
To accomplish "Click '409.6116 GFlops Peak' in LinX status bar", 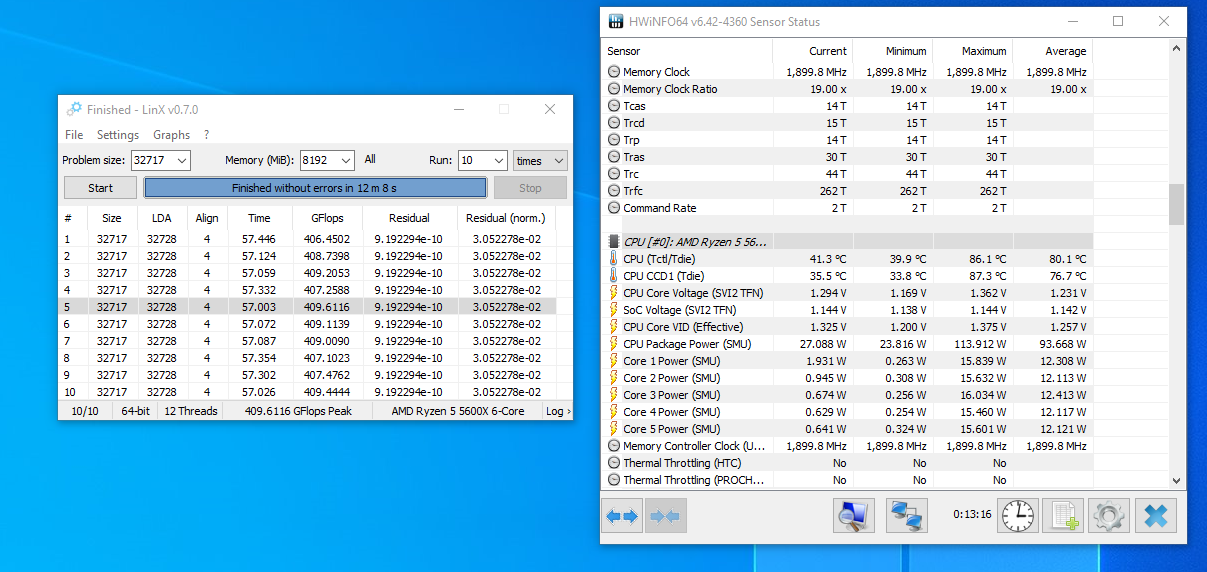I will (299, 411).
